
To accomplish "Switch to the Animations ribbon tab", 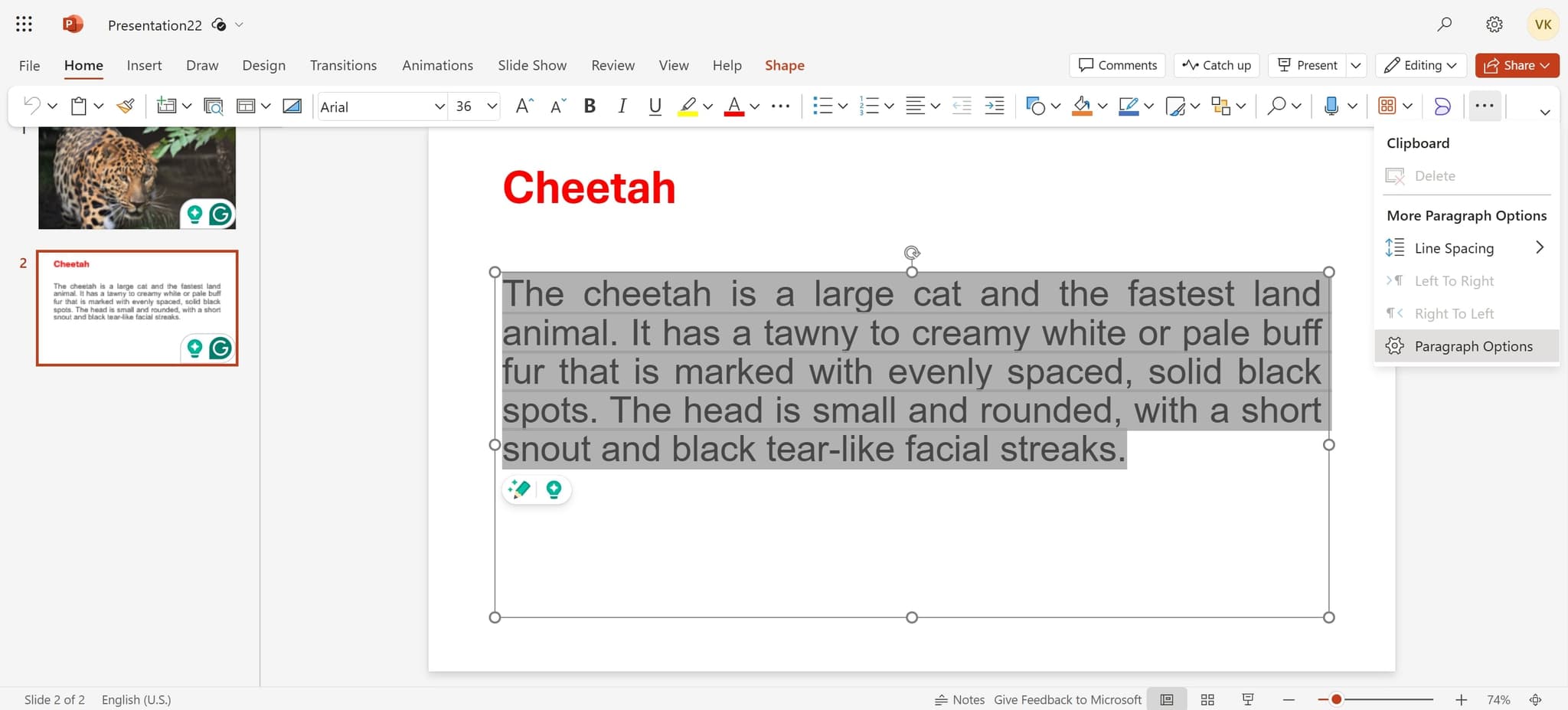I will 437,65.
